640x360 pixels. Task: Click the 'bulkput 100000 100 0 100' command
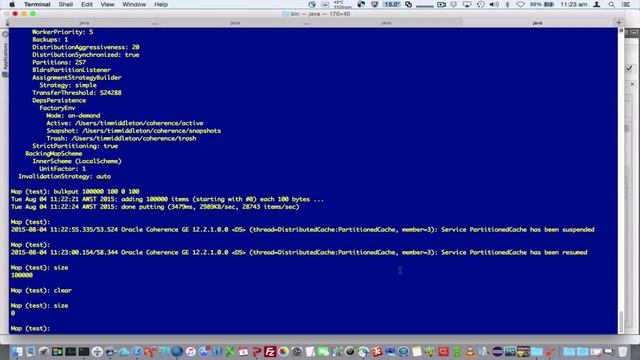[96, 191]
